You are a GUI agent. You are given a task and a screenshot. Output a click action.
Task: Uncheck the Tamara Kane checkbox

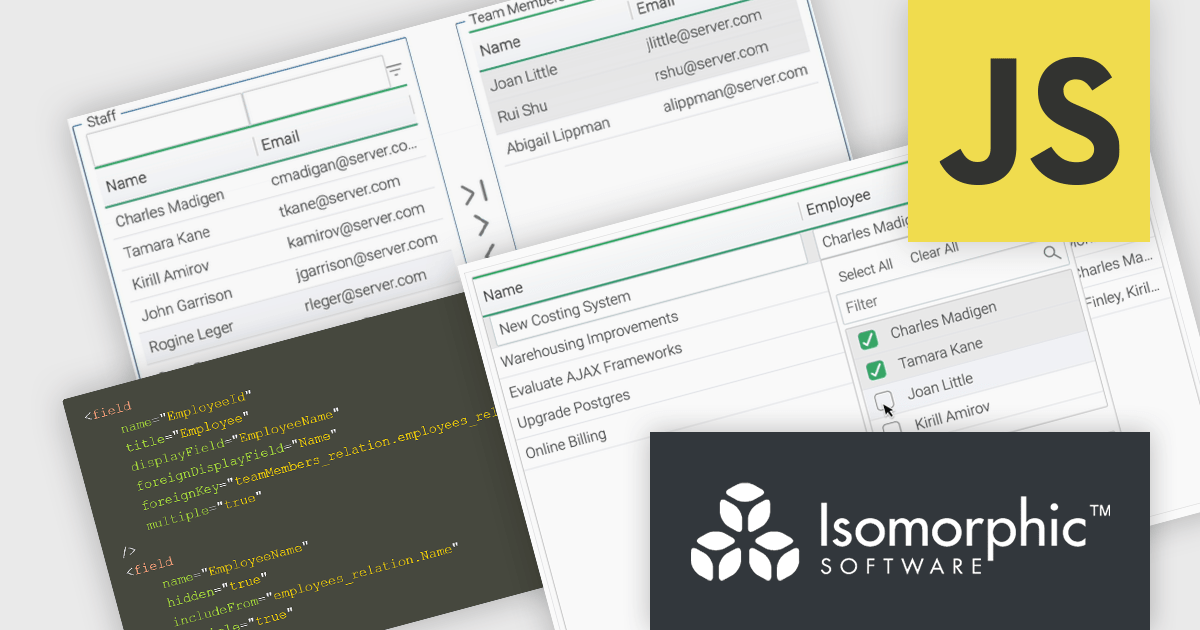875,370
